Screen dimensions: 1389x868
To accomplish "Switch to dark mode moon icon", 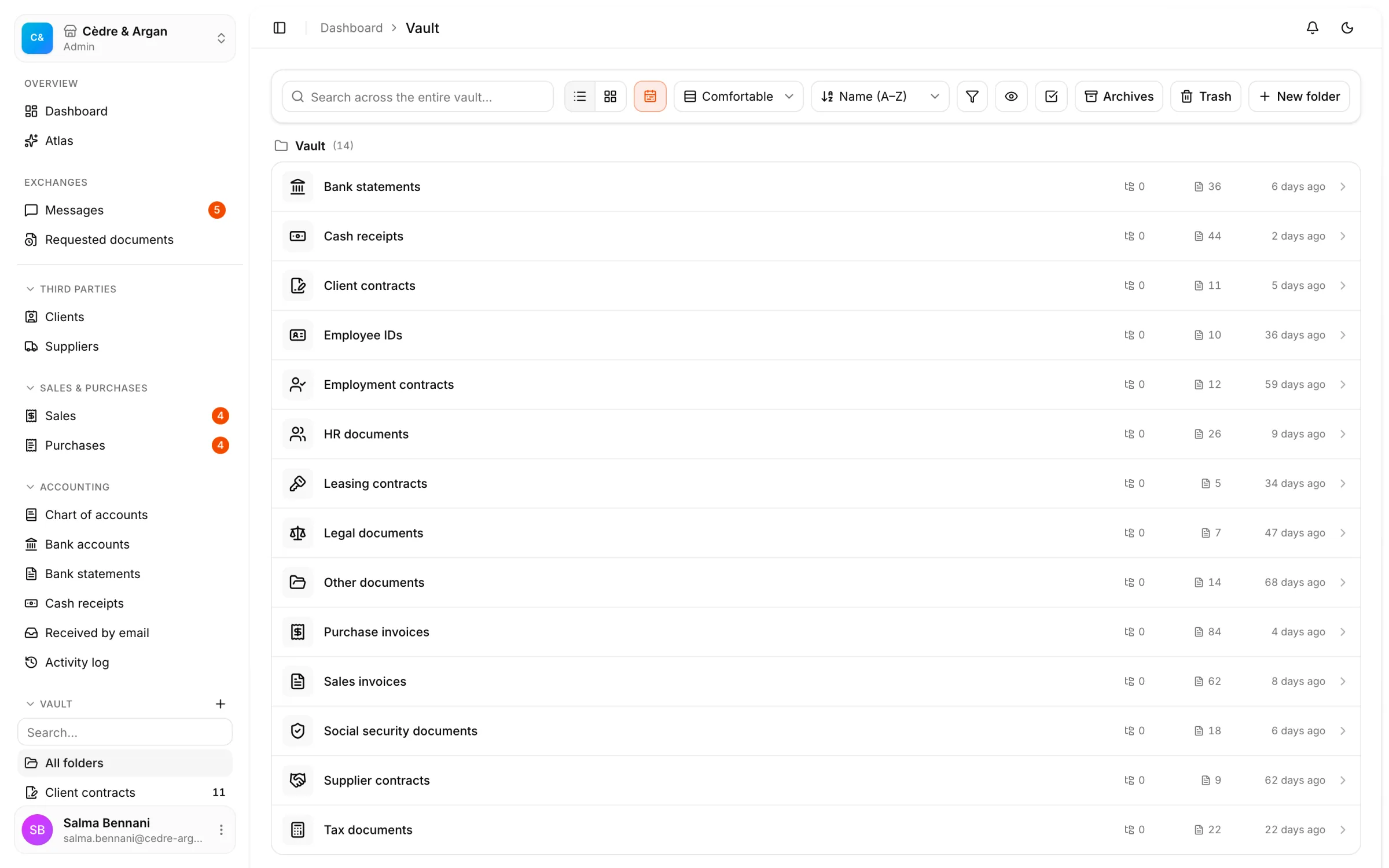I will (1347, 28).
